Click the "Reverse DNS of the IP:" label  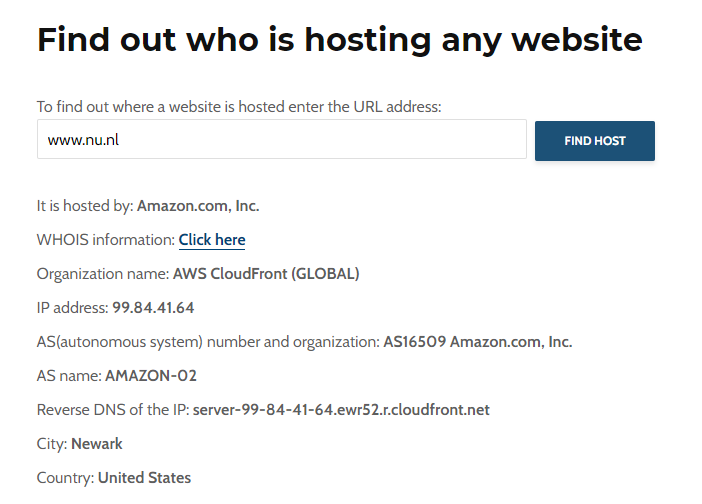tap(113, 410)
